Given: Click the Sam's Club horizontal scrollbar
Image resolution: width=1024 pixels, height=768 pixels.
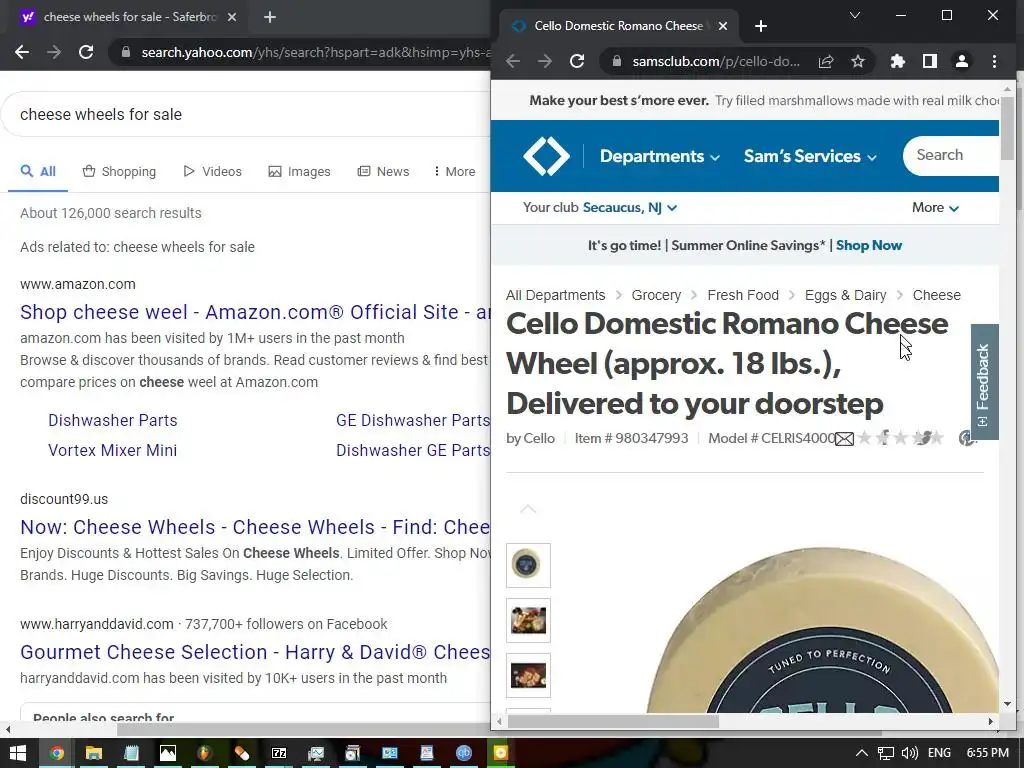Looking at the screenshot, I should (613, 722).
